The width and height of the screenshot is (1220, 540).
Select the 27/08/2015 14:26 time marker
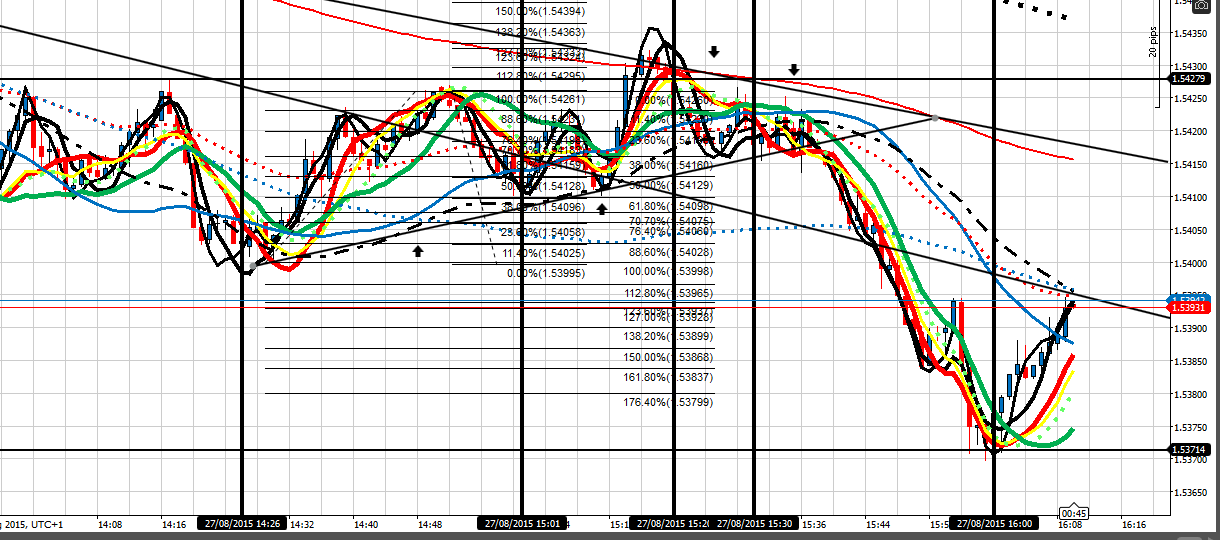(x=243, y=523)
